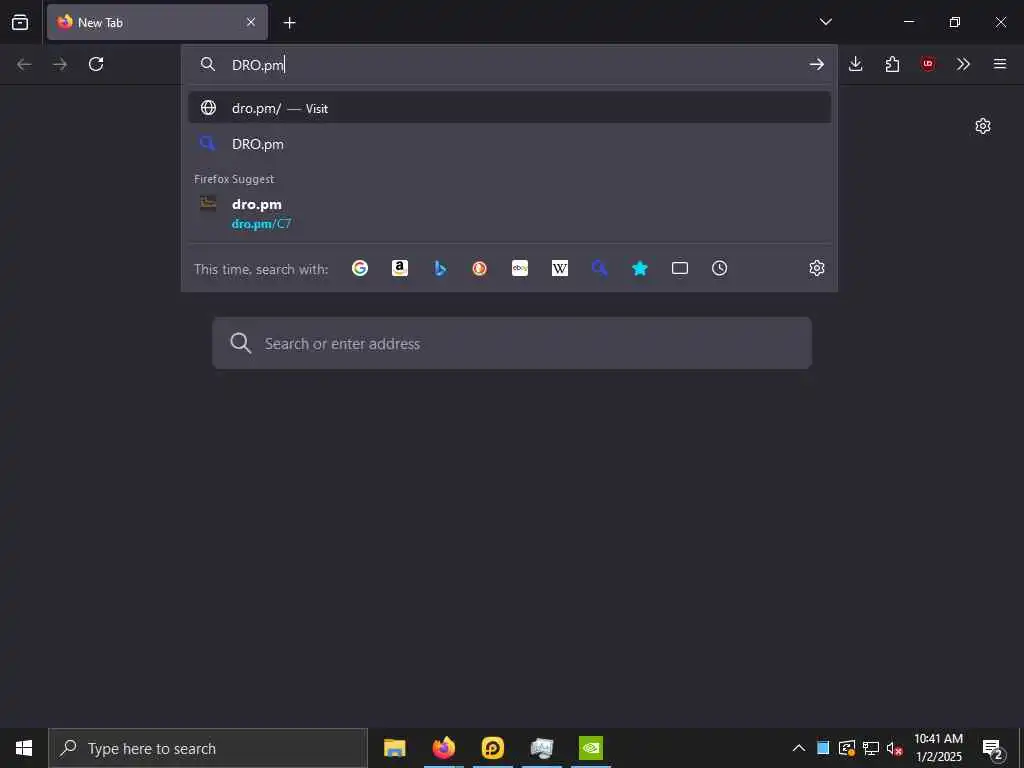Go back one page
Image resolution: width=1024 pixels, height=768 pixels.
point(24,64)
